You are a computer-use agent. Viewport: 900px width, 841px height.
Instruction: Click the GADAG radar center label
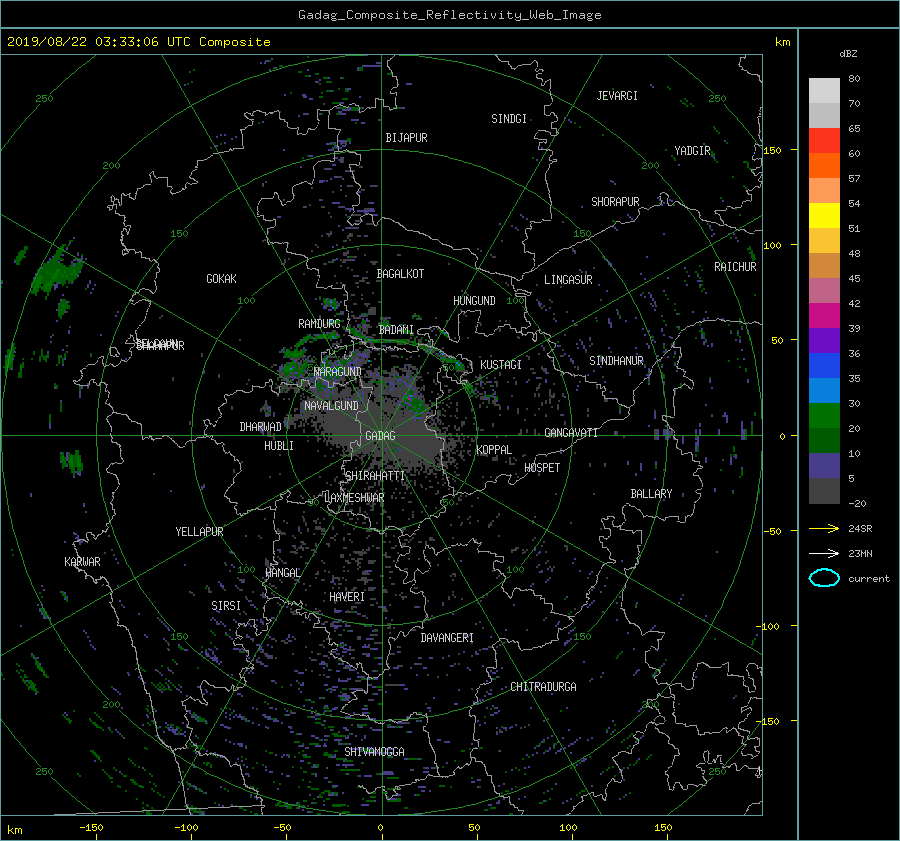[x=380, y=436]
